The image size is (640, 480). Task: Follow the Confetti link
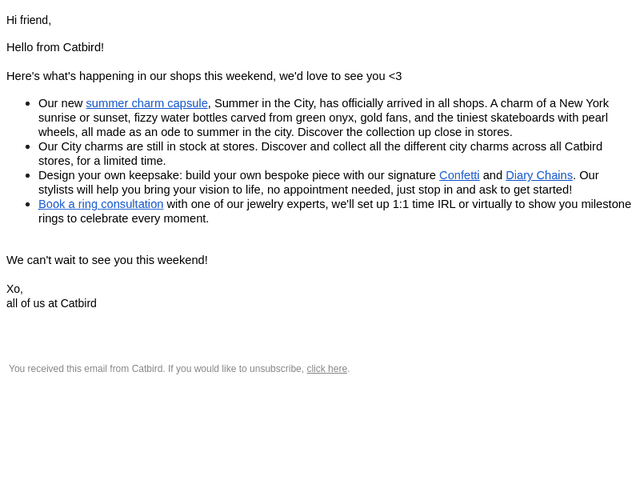(459, 175)
